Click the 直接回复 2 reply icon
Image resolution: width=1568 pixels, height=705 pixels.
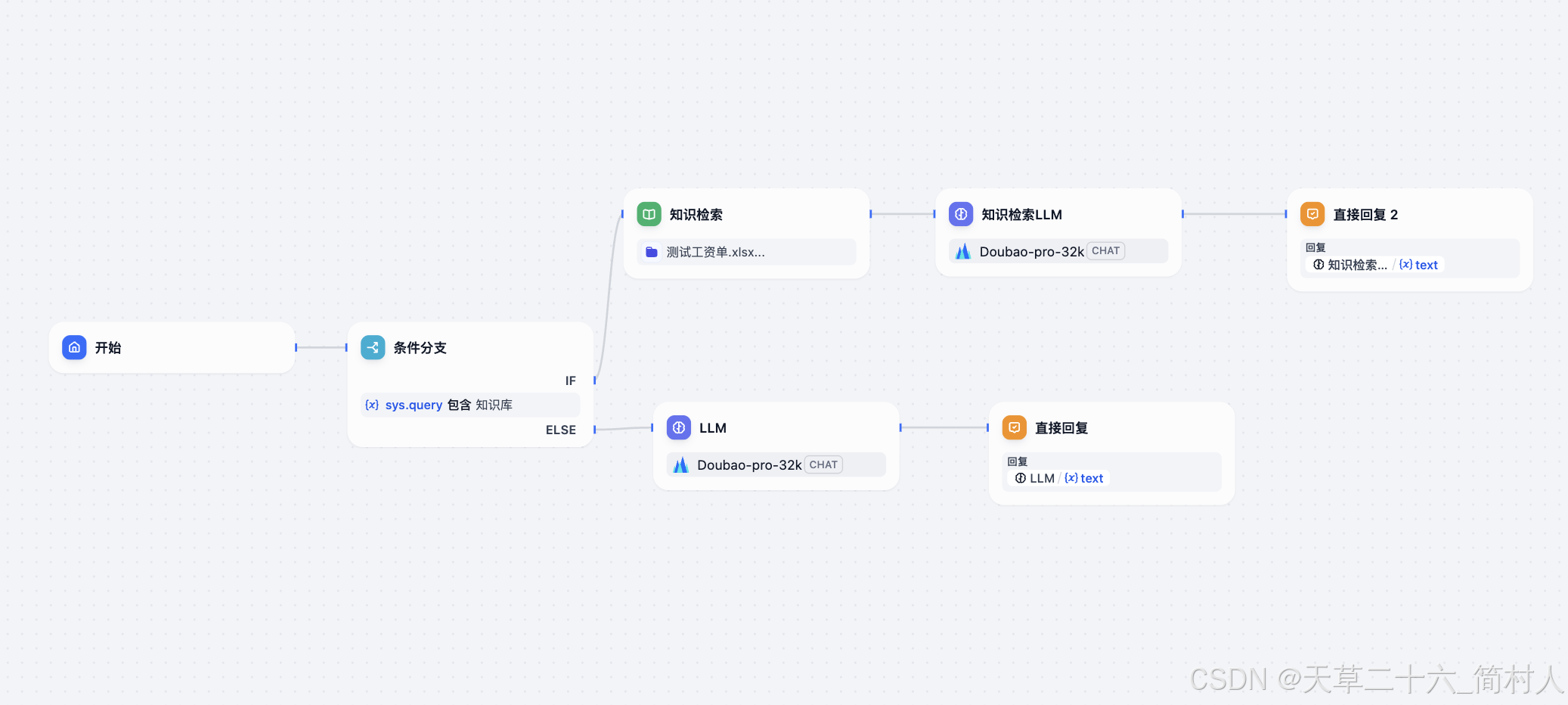[1312, 214]
